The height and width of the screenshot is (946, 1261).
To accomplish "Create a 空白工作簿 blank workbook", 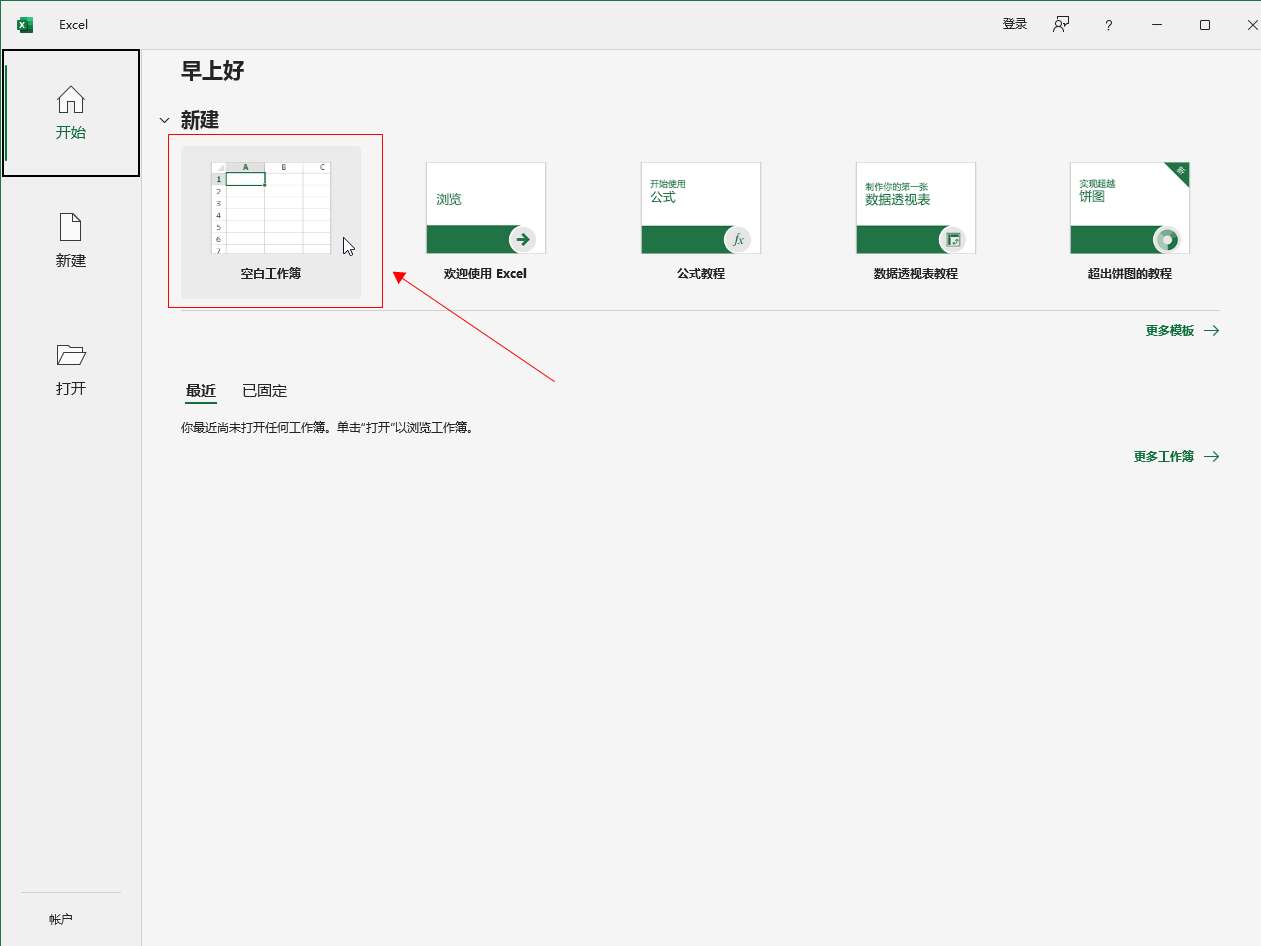I will 271,223.
